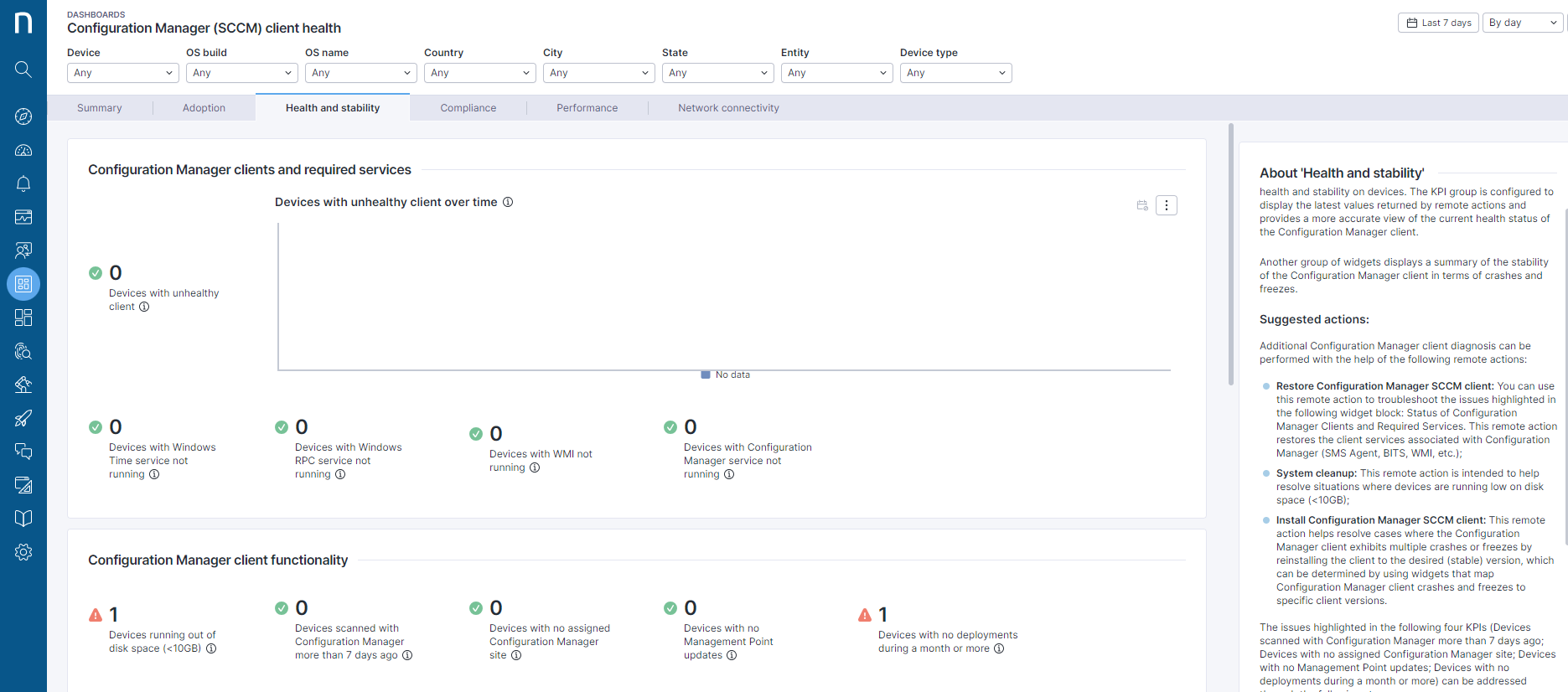Expand the OS build filter dropdown
This screenshot has height=692, width=1568.
[242, 73]
